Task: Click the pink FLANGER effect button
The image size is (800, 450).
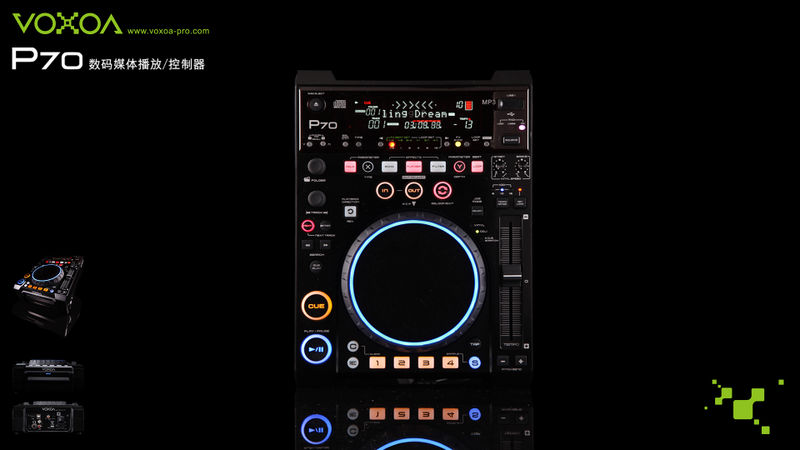Action: (x=414, y=167)
